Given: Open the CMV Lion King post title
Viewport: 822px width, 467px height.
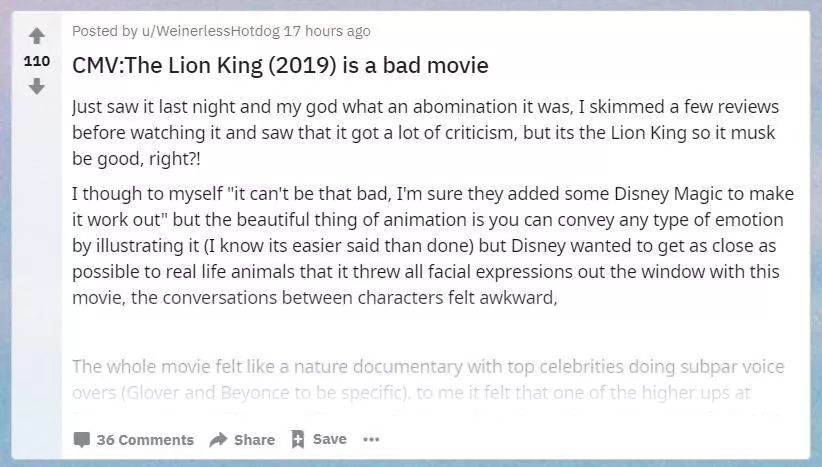Looking at the screenshot, I should point(280,66).
